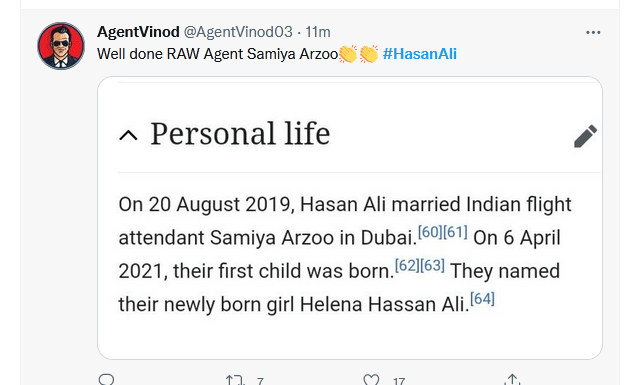Open the tweet's three-dot more menu
This screenshot has width=631, height=385.
click(x=593, y=33)
